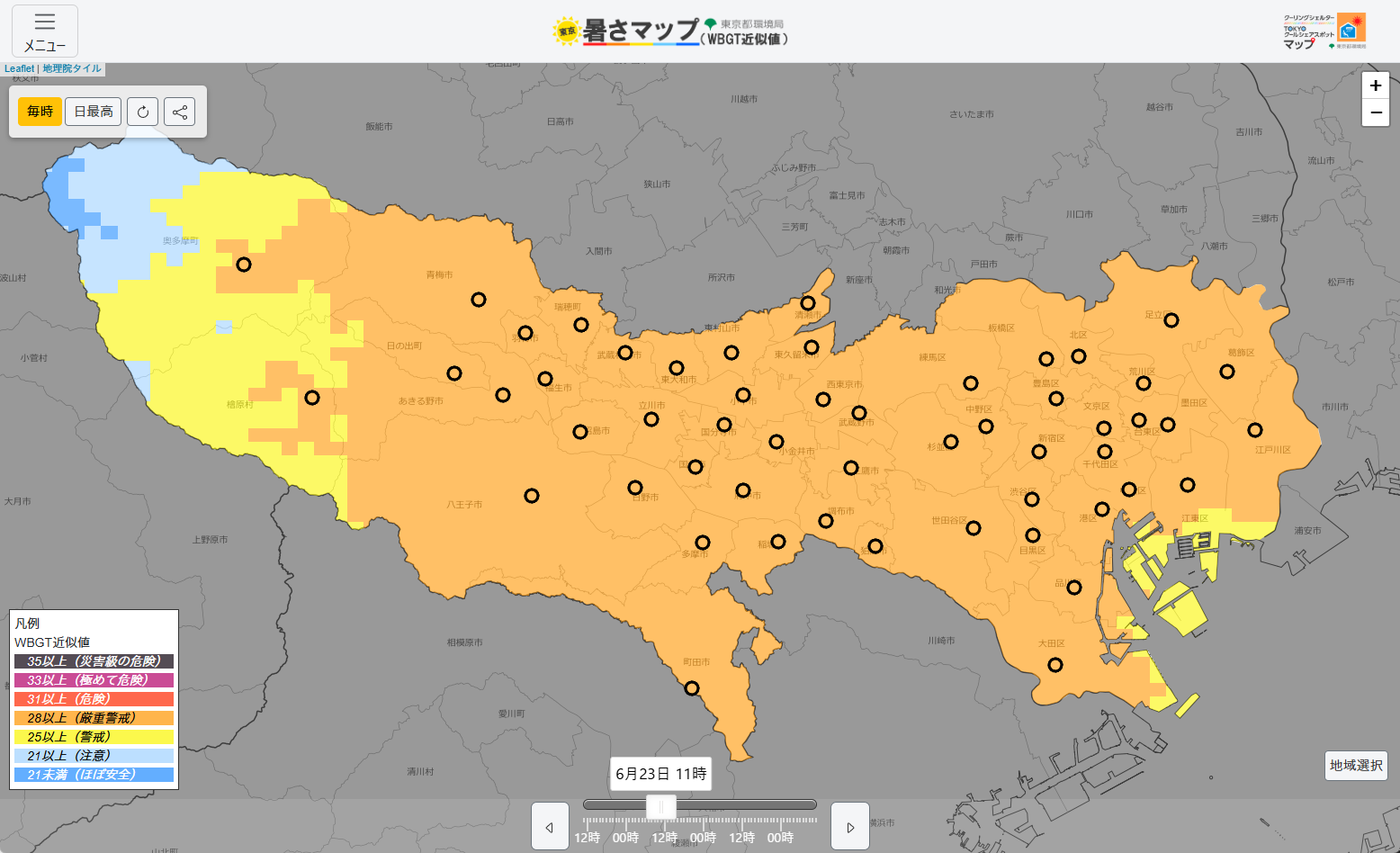This screenshot has height=853, width=1400.
Task: Select the observation marker below 北区
Action: 1079,356
